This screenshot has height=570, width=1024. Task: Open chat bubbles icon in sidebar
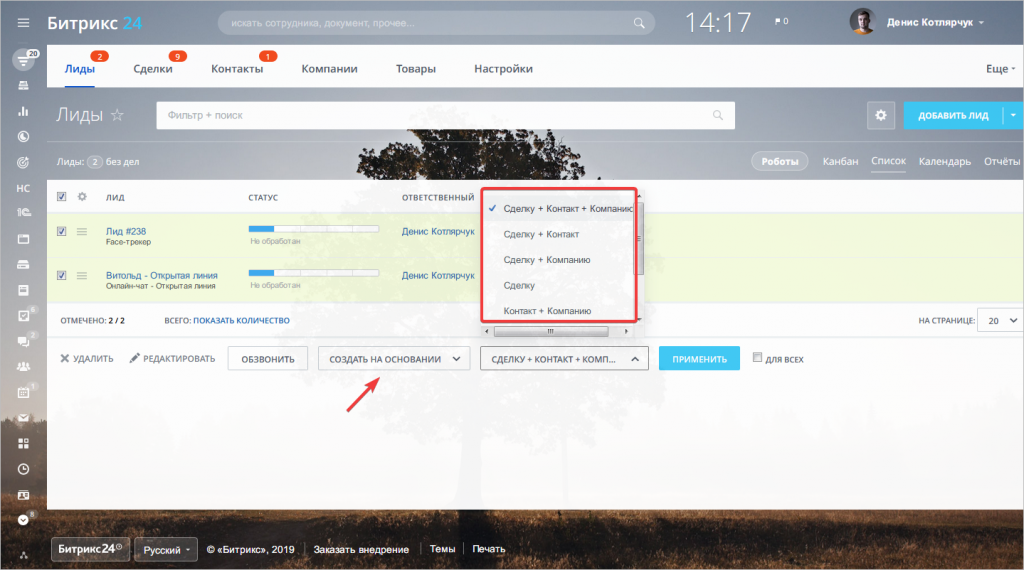[x=24, y=341]
